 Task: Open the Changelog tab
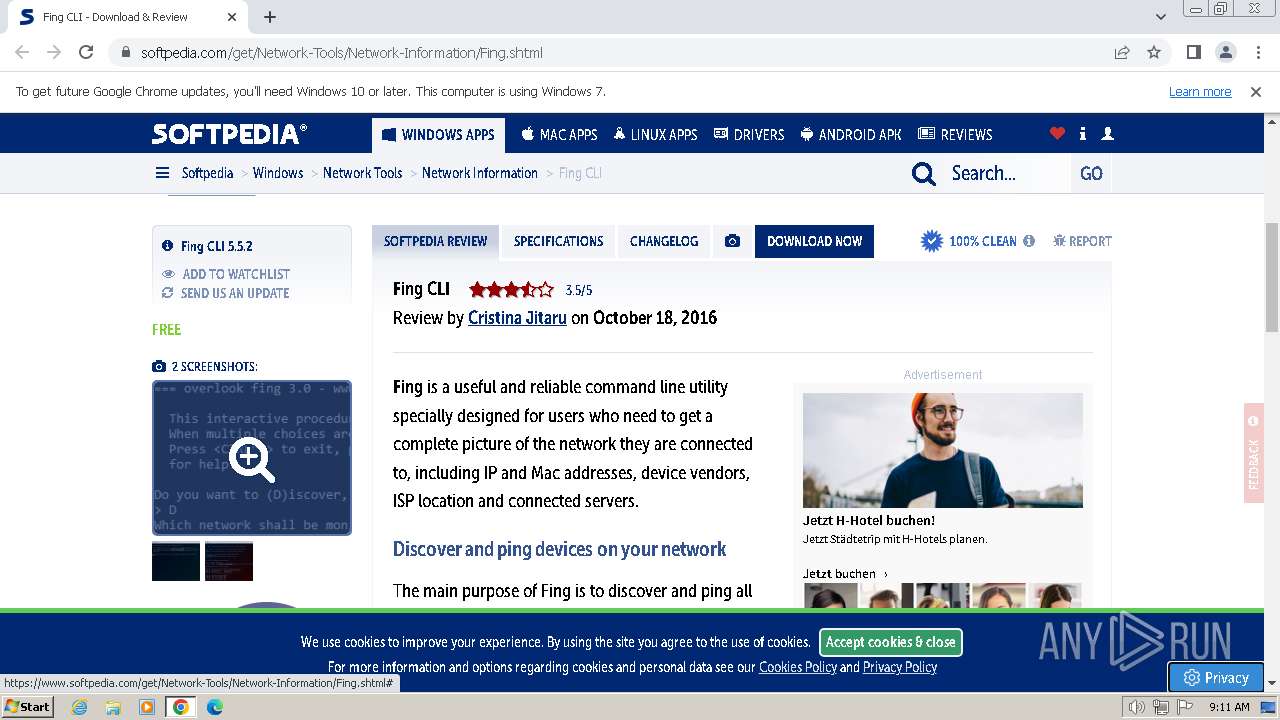click(664, 241)
